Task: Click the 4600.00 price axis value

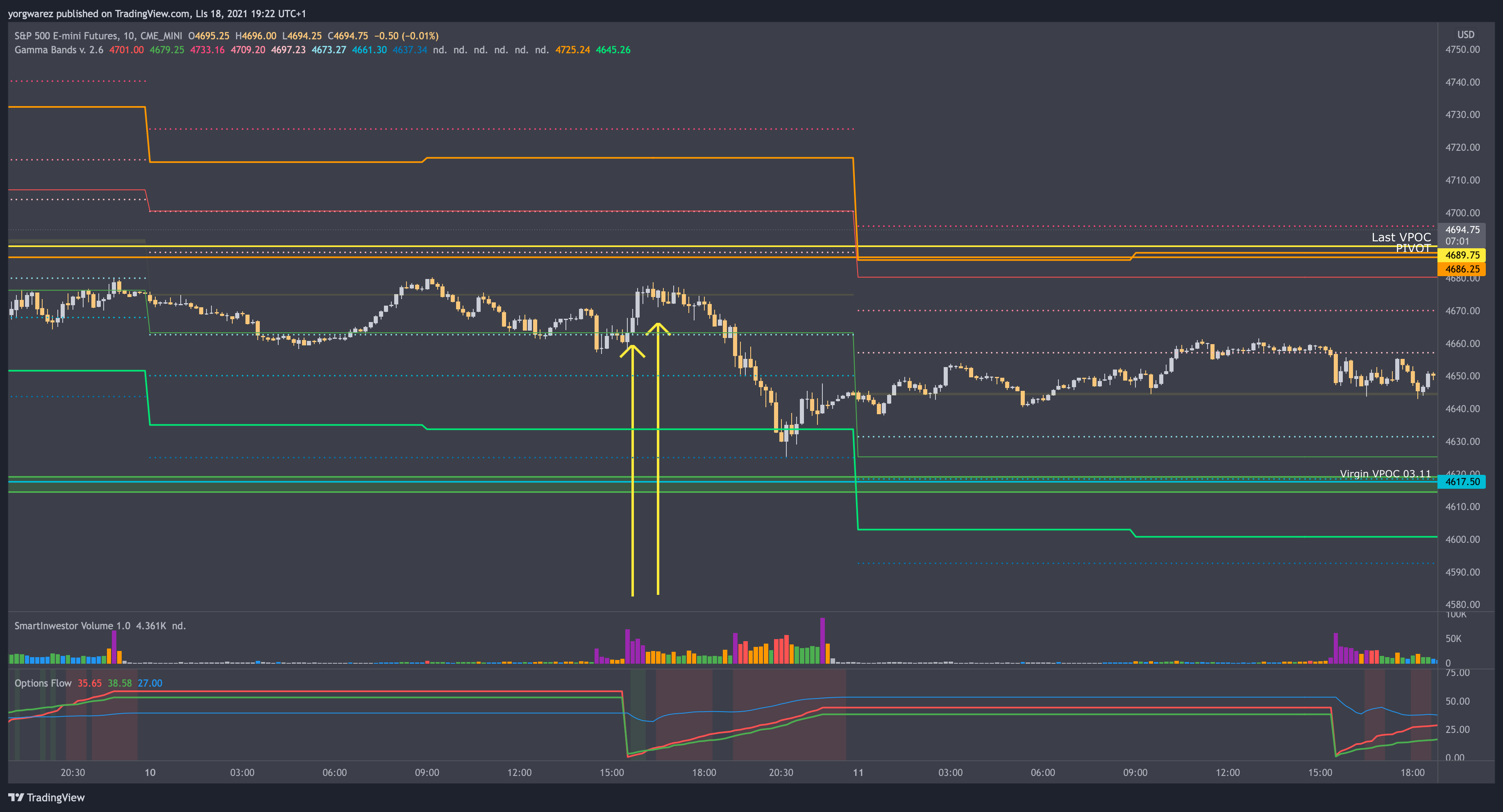Action: tap(1462, 540)
